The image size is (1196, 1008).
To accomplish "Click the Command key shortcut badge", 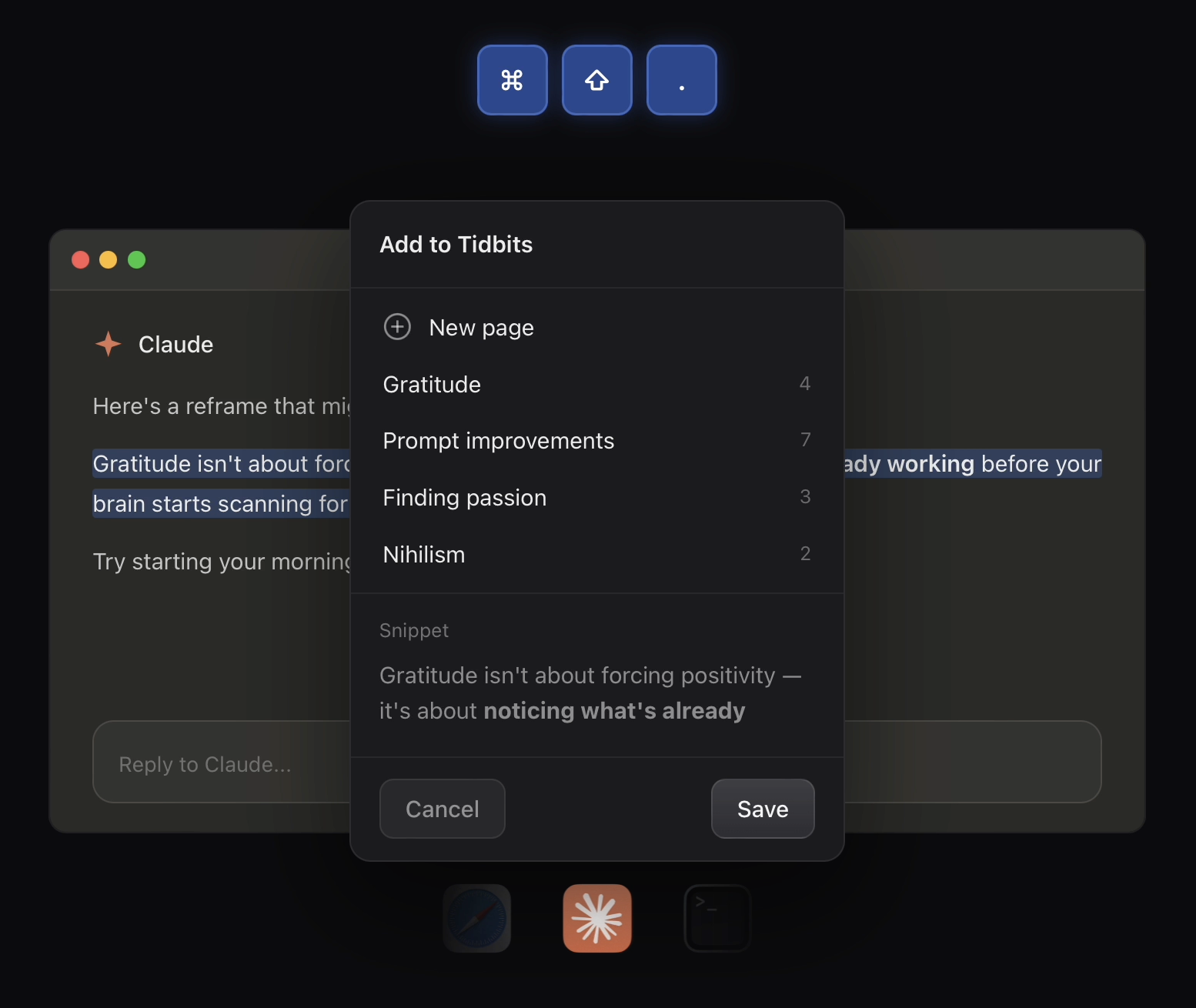I will (513, 80).
